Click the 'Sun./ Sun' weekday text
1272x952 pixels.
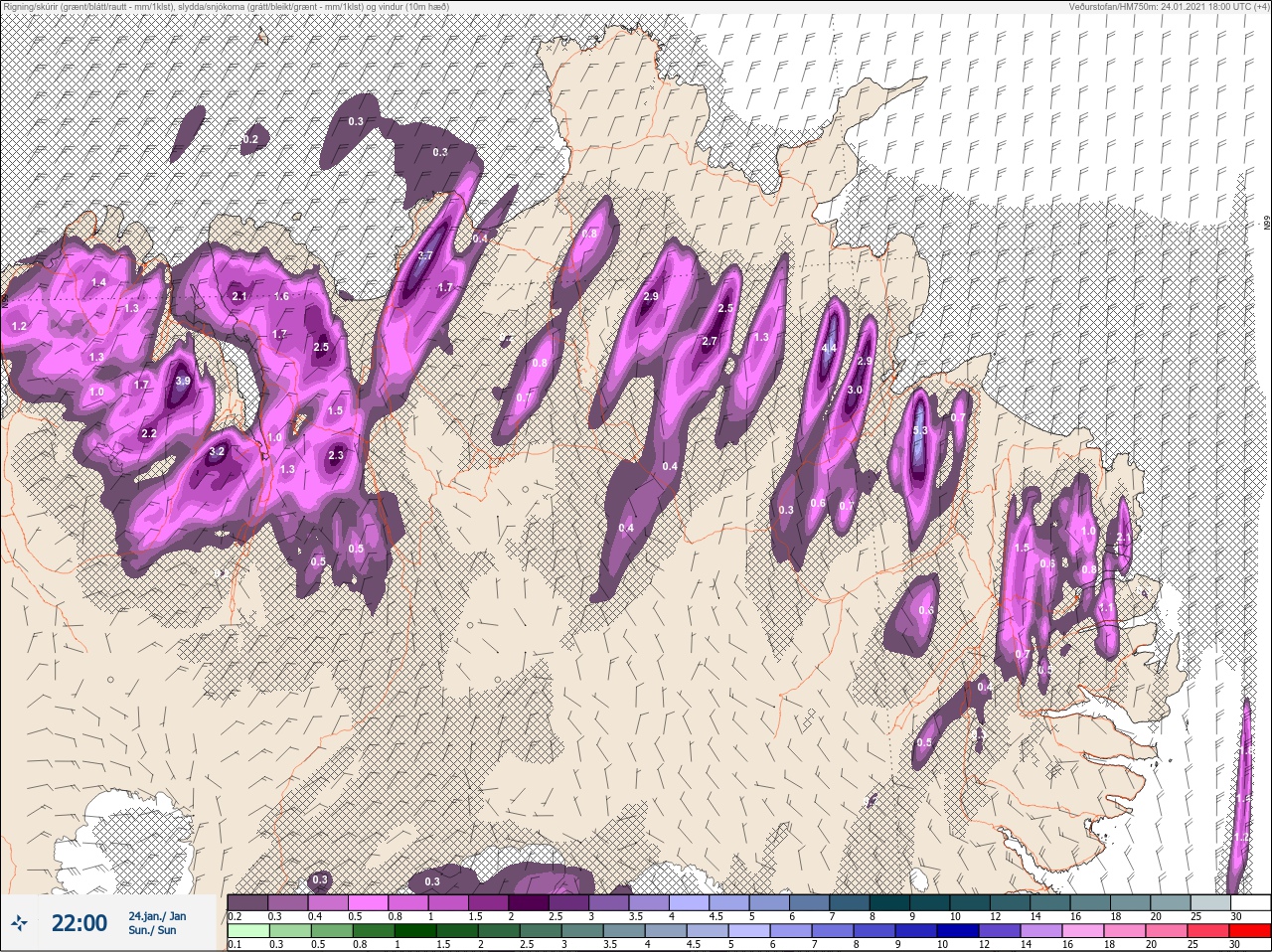tap(152, 930)
